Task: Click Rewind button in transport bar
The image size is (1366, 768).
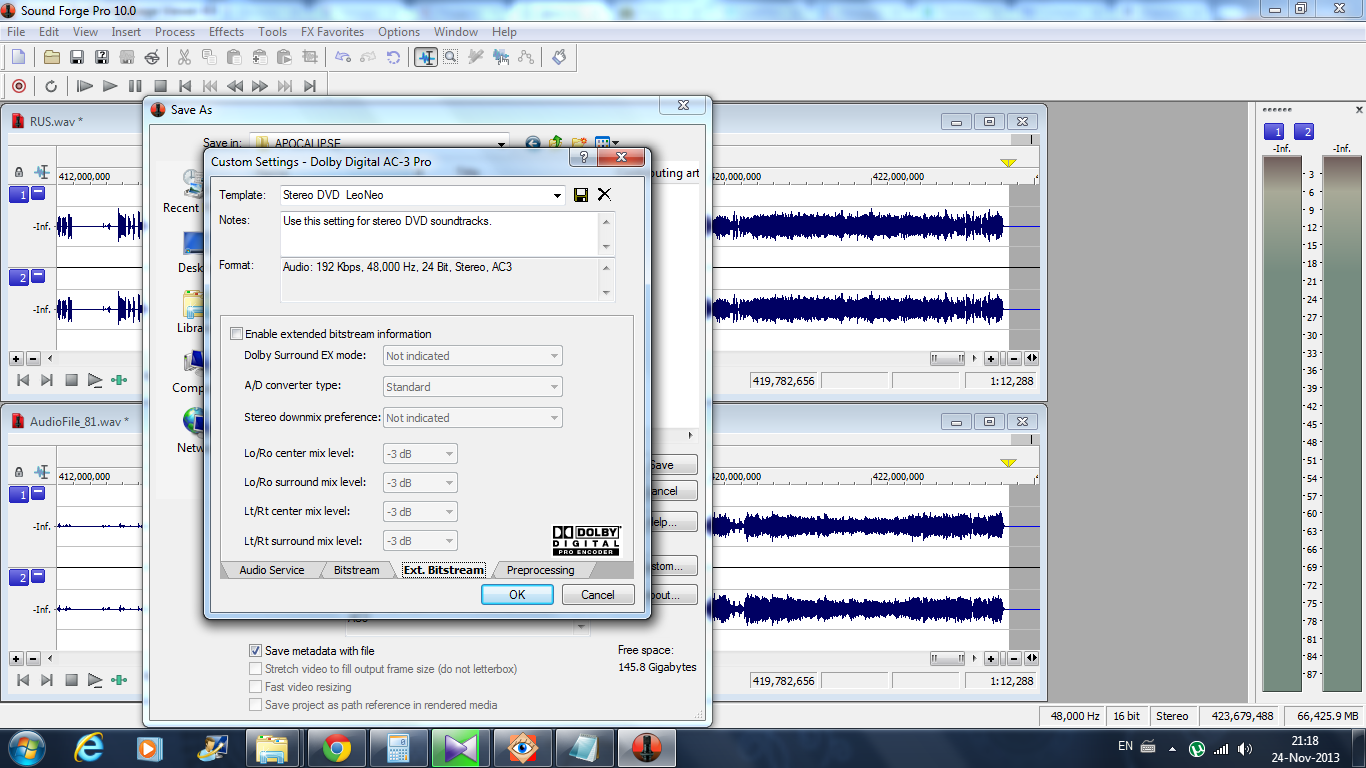Action: (235, 86)
